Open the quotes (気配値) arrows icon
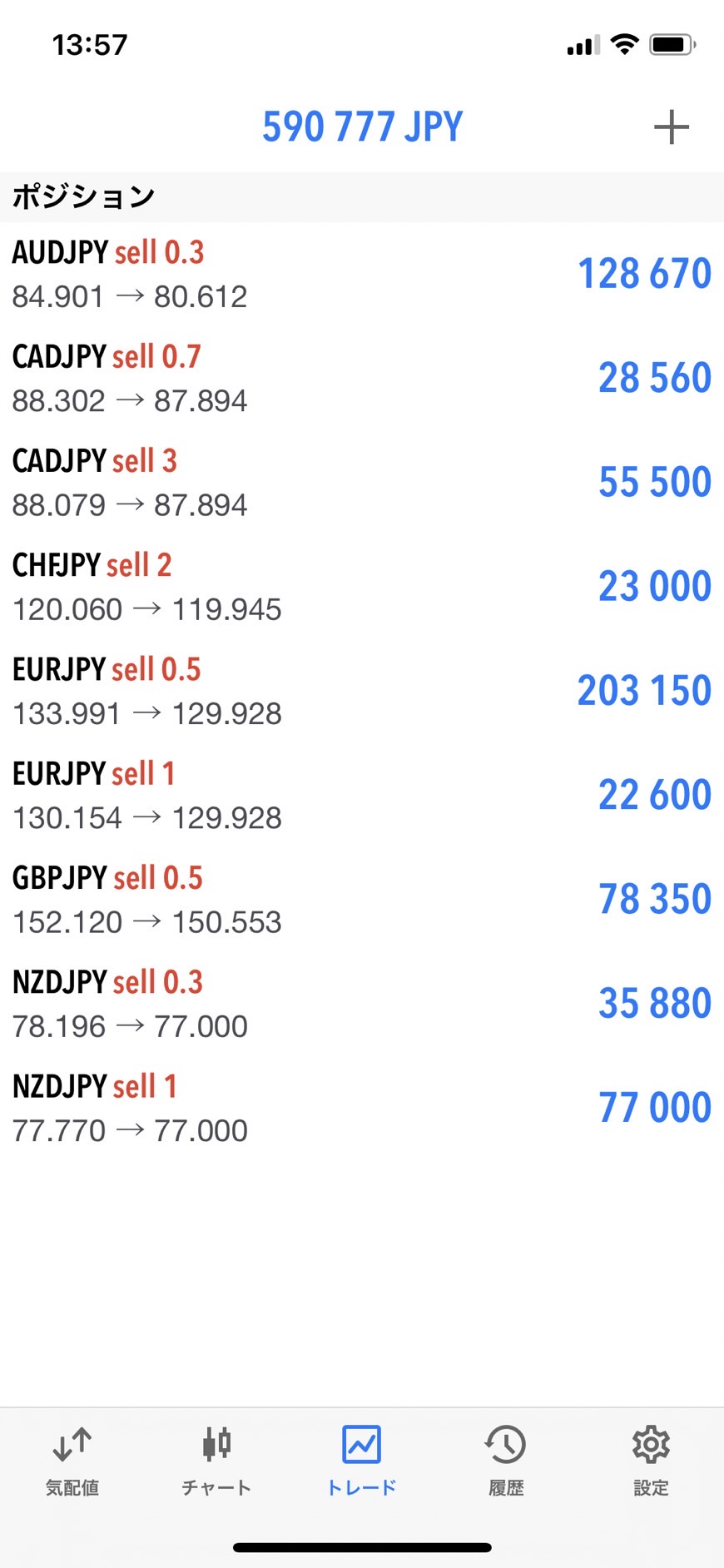Viewport: 724px width, 1568px height. point(72,1445)
